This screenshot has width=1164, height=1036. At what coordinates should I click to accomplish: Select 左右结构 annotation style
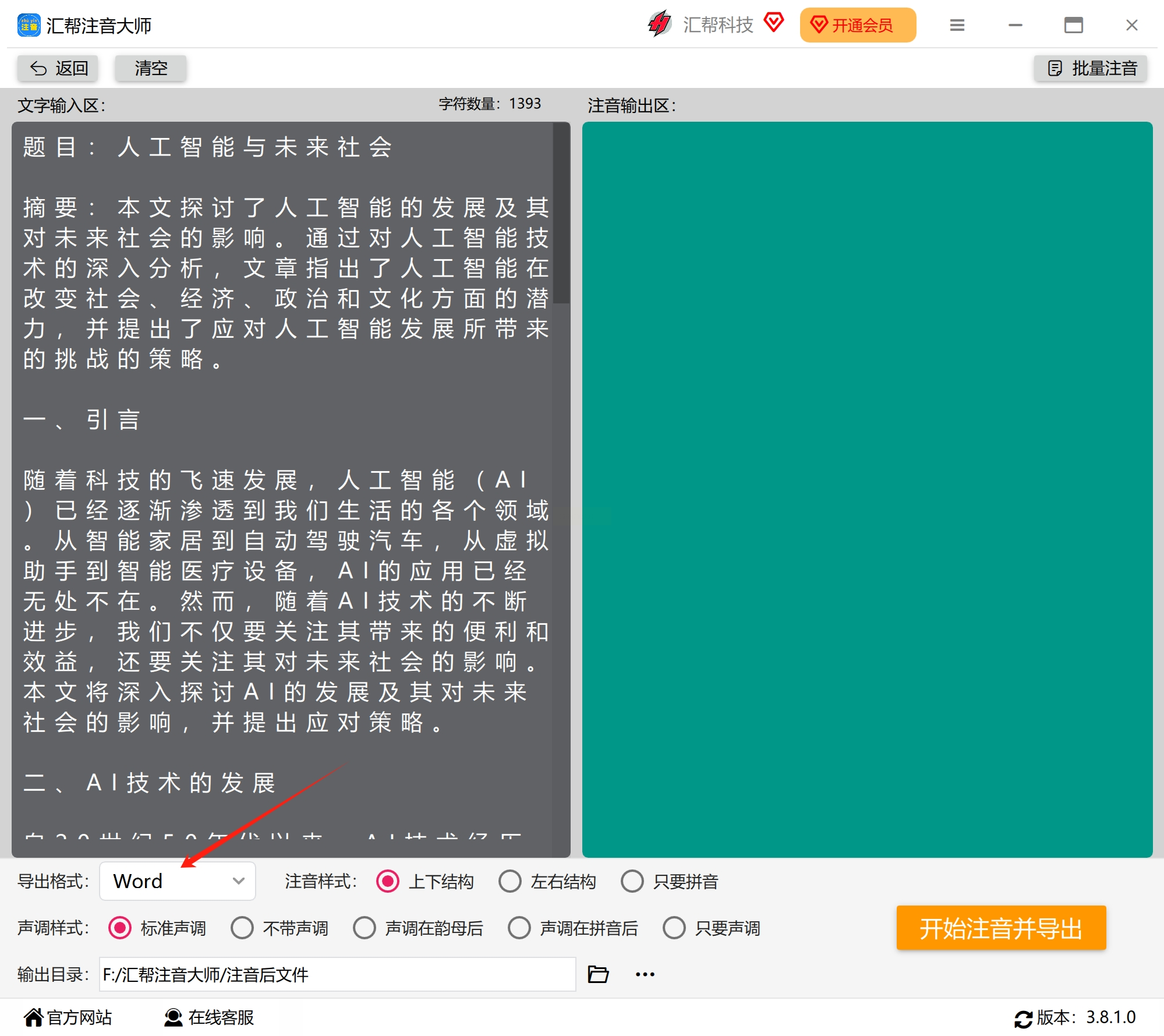pyautogui.click(x=510, y=881)
